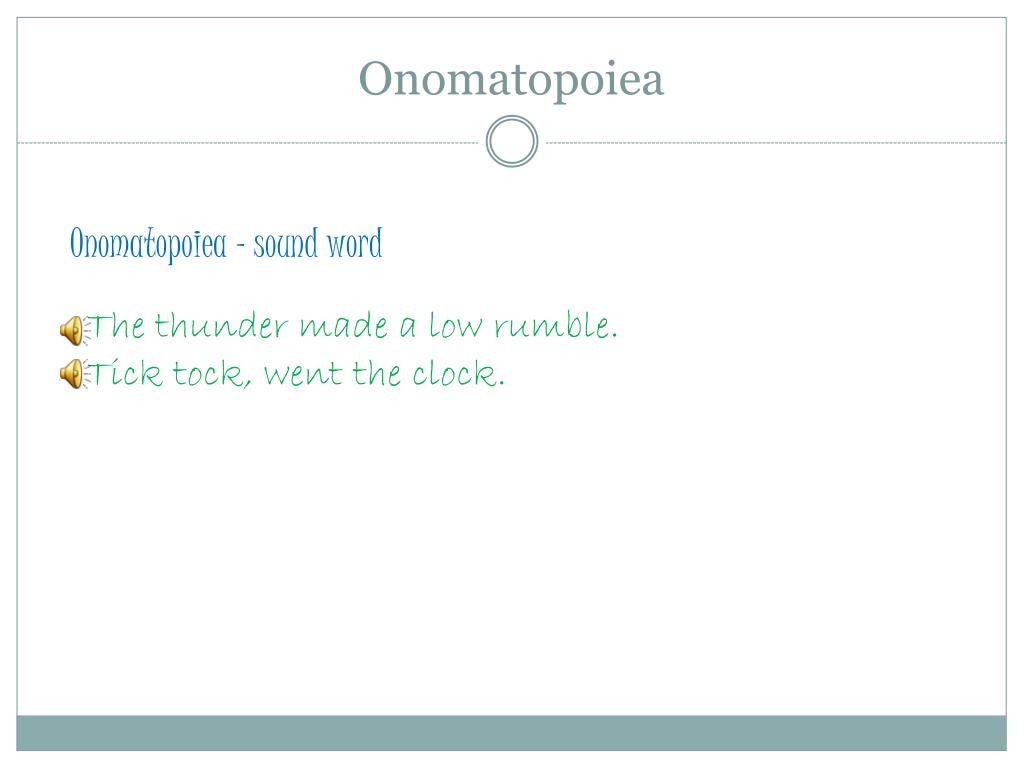Viewport: 1024px width, 768px height.
Task: Click the word 'thunder' in green text
Action: pyautogui.click(x=221, y=325)
